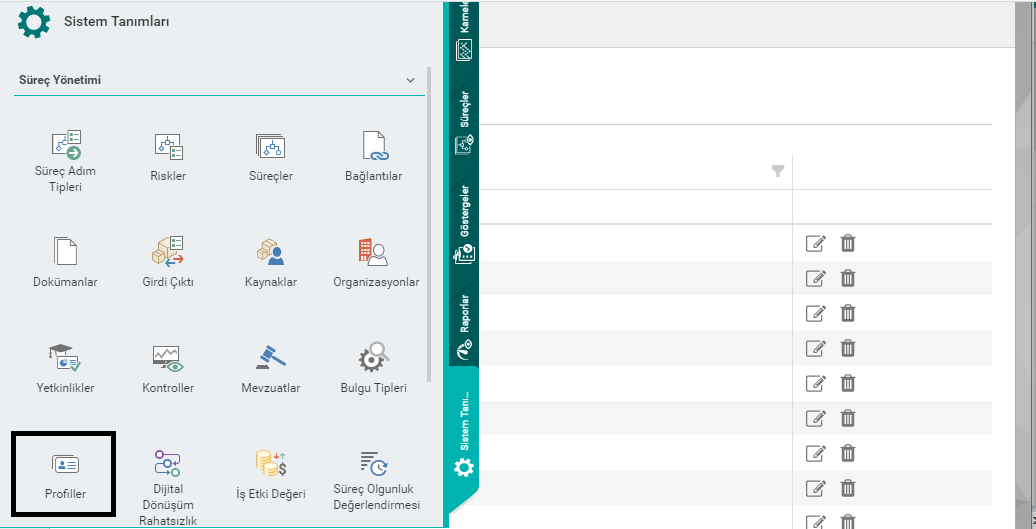
Task: Delete the fourth table row
Action: (848, 348)
